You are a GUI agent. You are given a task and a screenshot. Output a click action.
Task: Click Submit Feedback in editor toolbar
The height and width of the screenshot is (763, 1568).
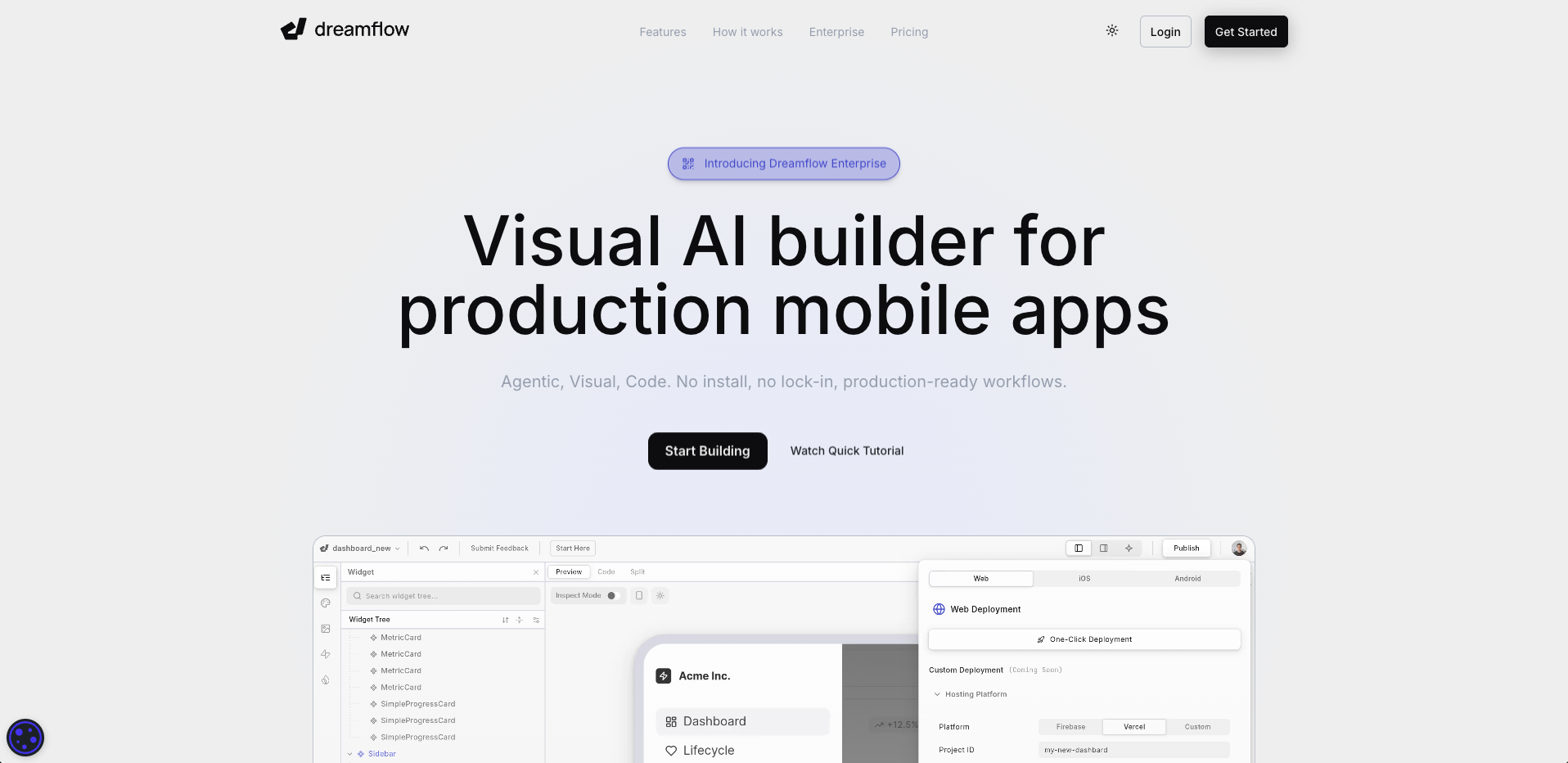tap(499, 549)
